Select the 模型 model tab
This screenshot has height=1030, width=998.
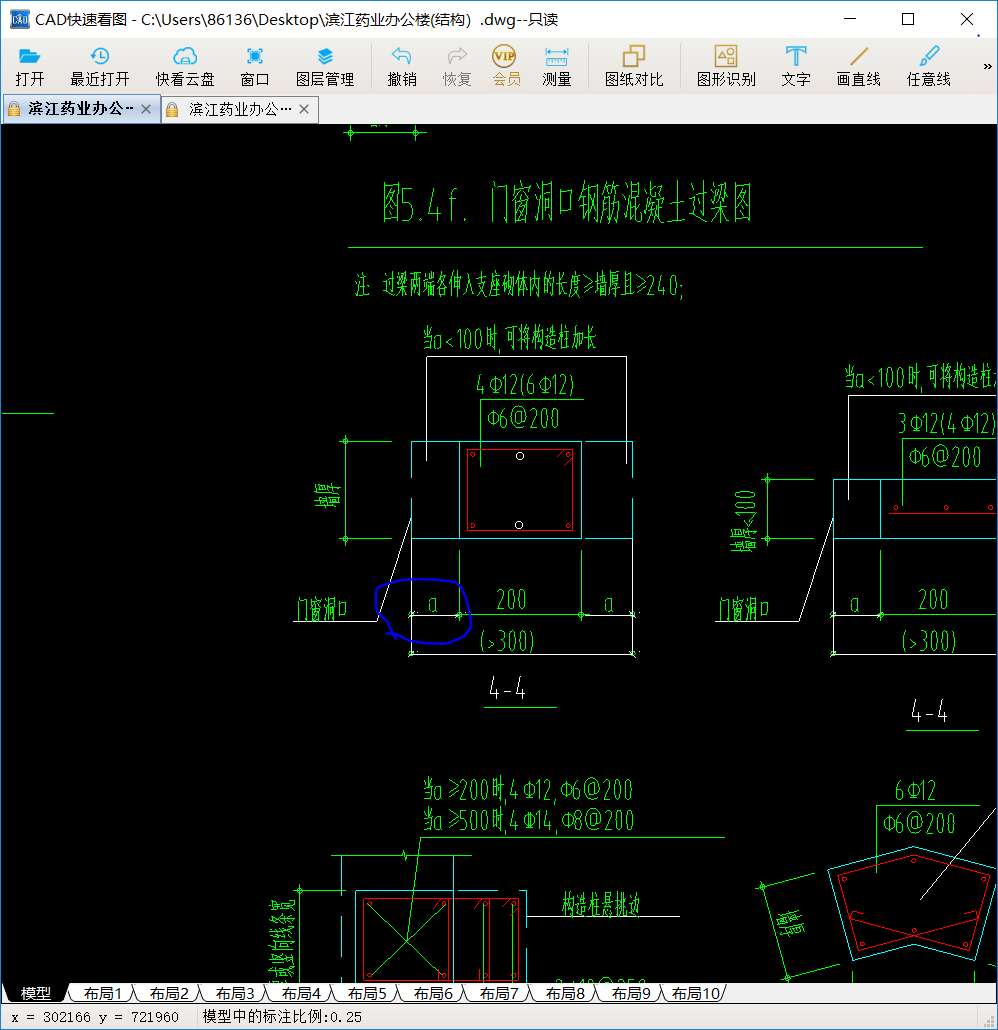(35, 993)
